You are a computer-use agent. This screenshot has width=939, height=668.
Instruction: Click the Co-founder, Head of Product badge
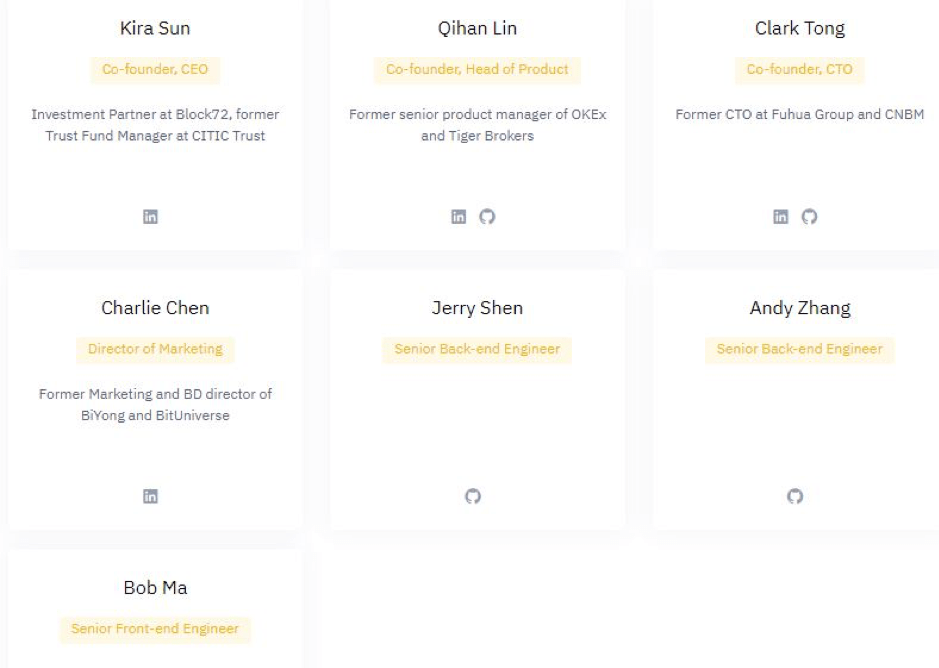[x=477, y=69]
